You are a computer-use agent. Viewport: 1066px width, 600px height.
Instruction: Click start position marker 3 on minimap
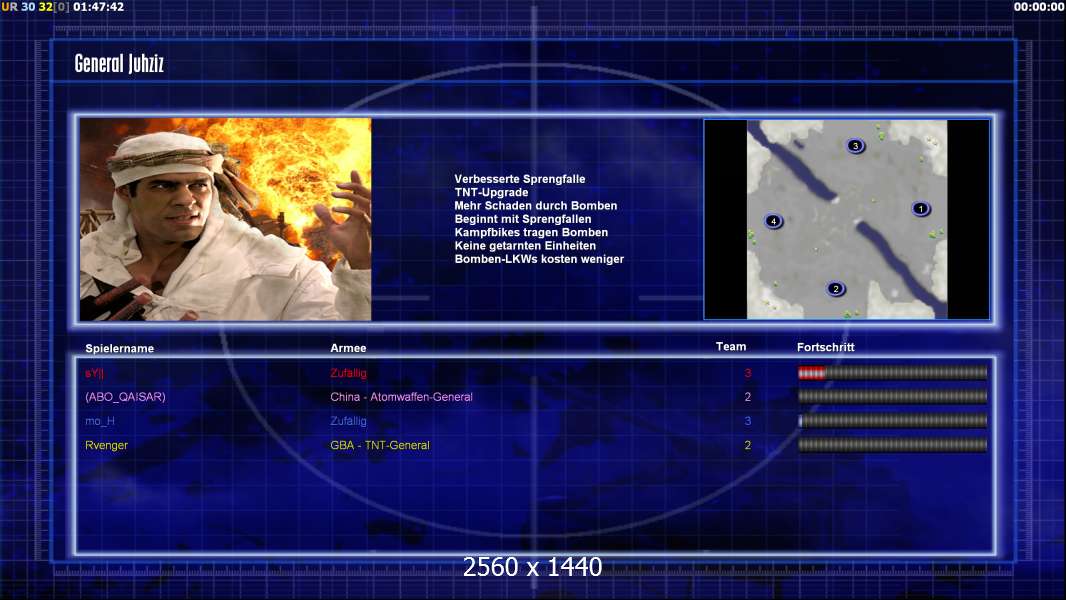855,145
